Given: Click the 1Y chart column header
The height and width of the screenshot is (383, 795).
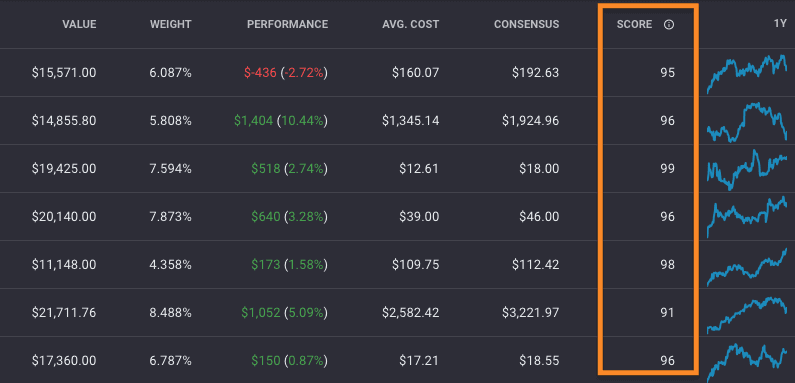Looking at the screenshot, I should [780, 24].
